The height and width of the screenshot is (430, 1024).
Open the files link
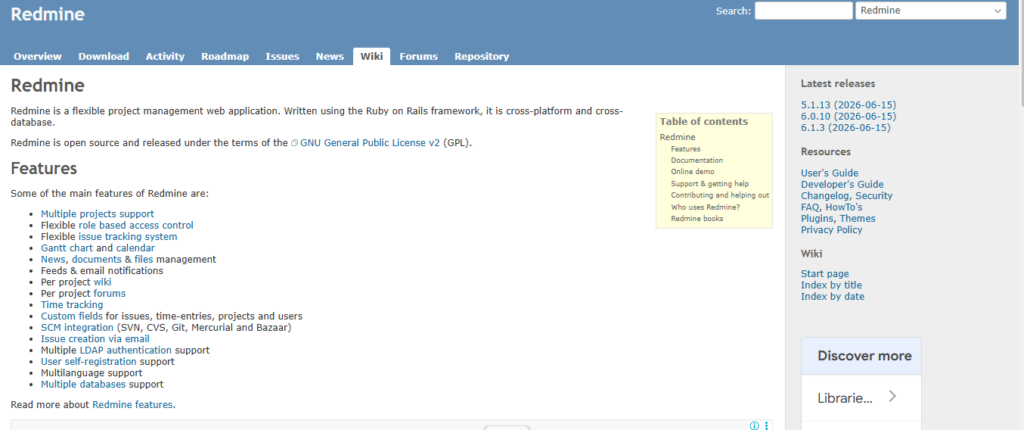coord(144,259)
